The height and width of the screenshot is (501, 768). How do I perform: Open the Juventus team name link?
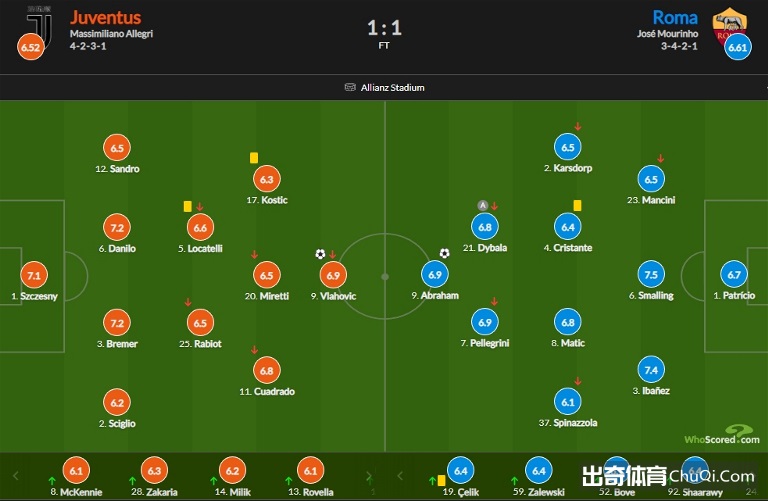point(105,18)
